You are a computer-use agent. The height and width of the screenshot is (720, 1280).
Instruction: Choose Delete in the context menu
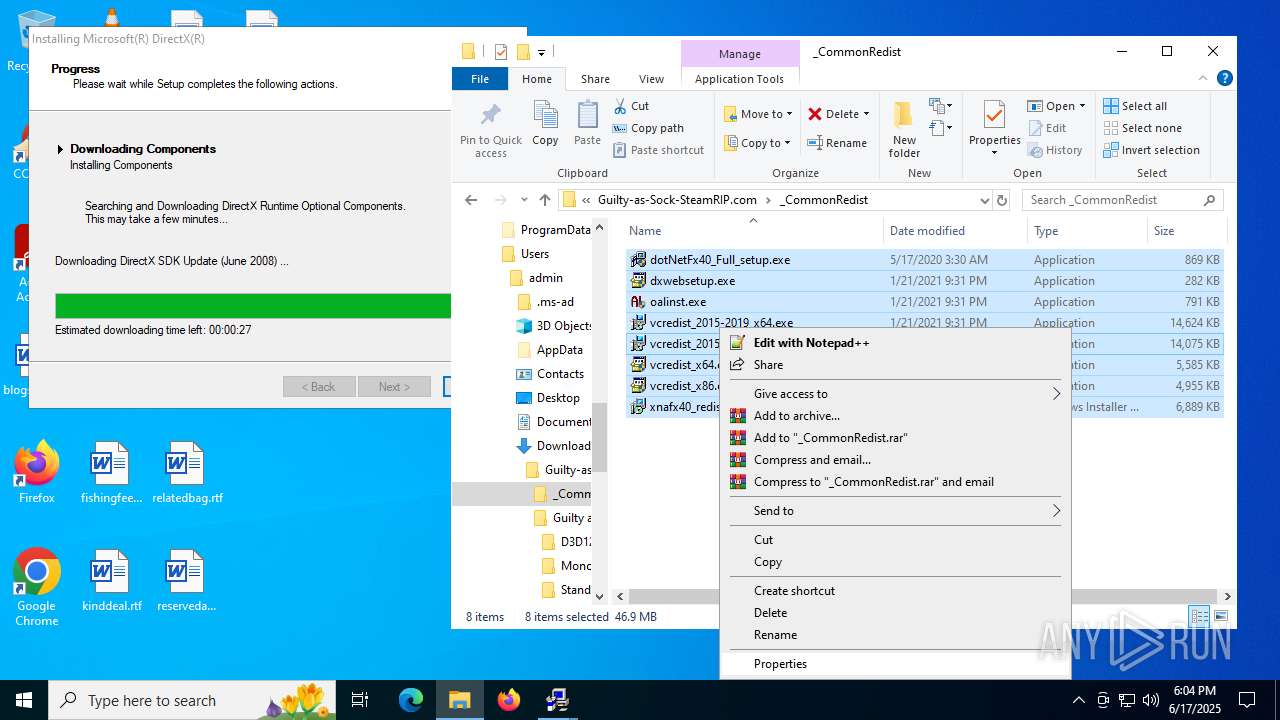coord(895,613)
